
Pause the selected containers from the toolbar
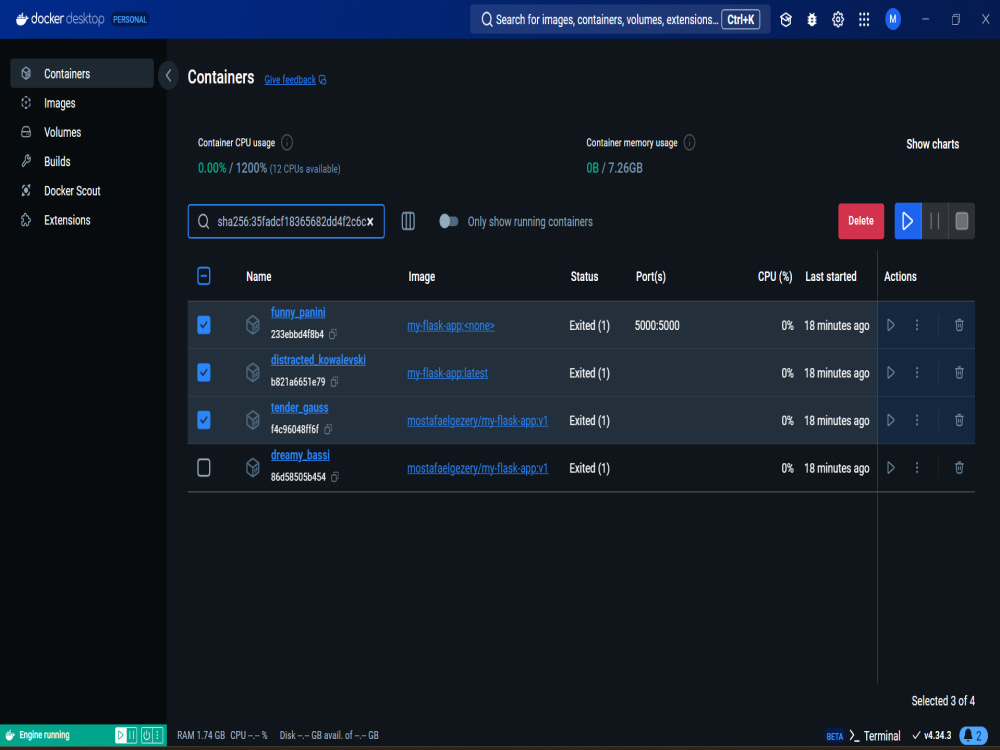(935, 221)
